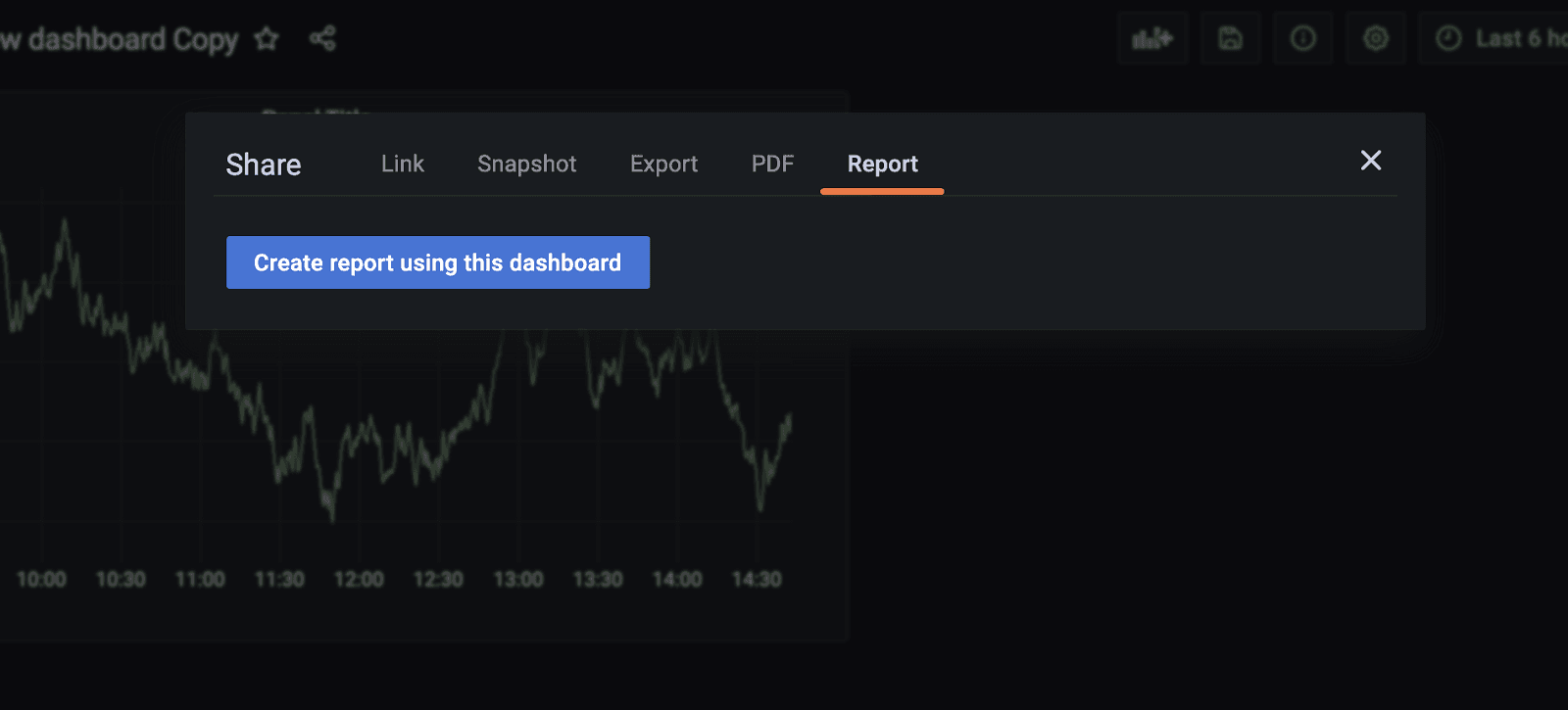Click the Add panel icon
This screenshot has width=1568, height=710.
click(1152, 39)
